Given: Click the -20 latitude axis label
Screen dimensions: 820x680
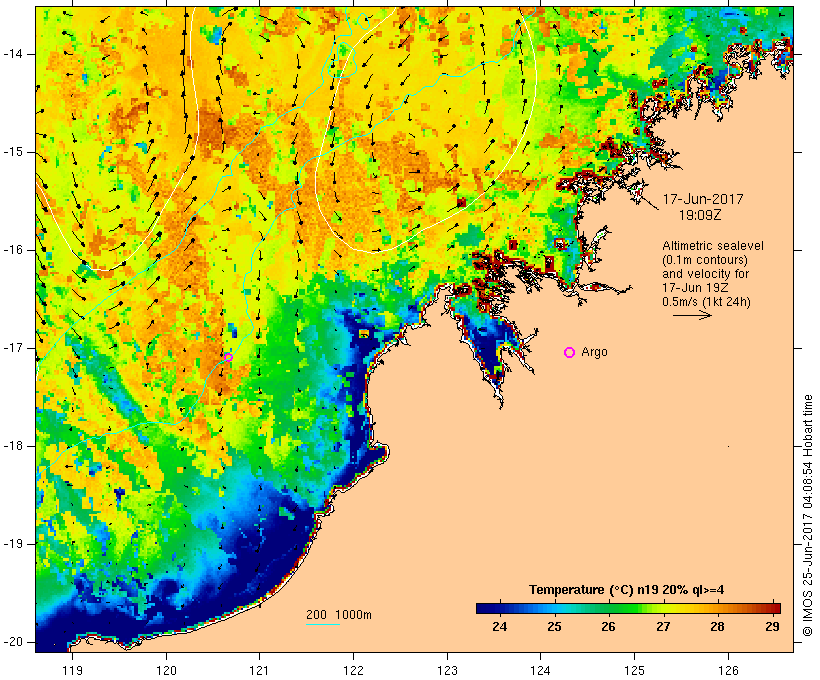Looking at the screenshot, I should coord(13,642).
